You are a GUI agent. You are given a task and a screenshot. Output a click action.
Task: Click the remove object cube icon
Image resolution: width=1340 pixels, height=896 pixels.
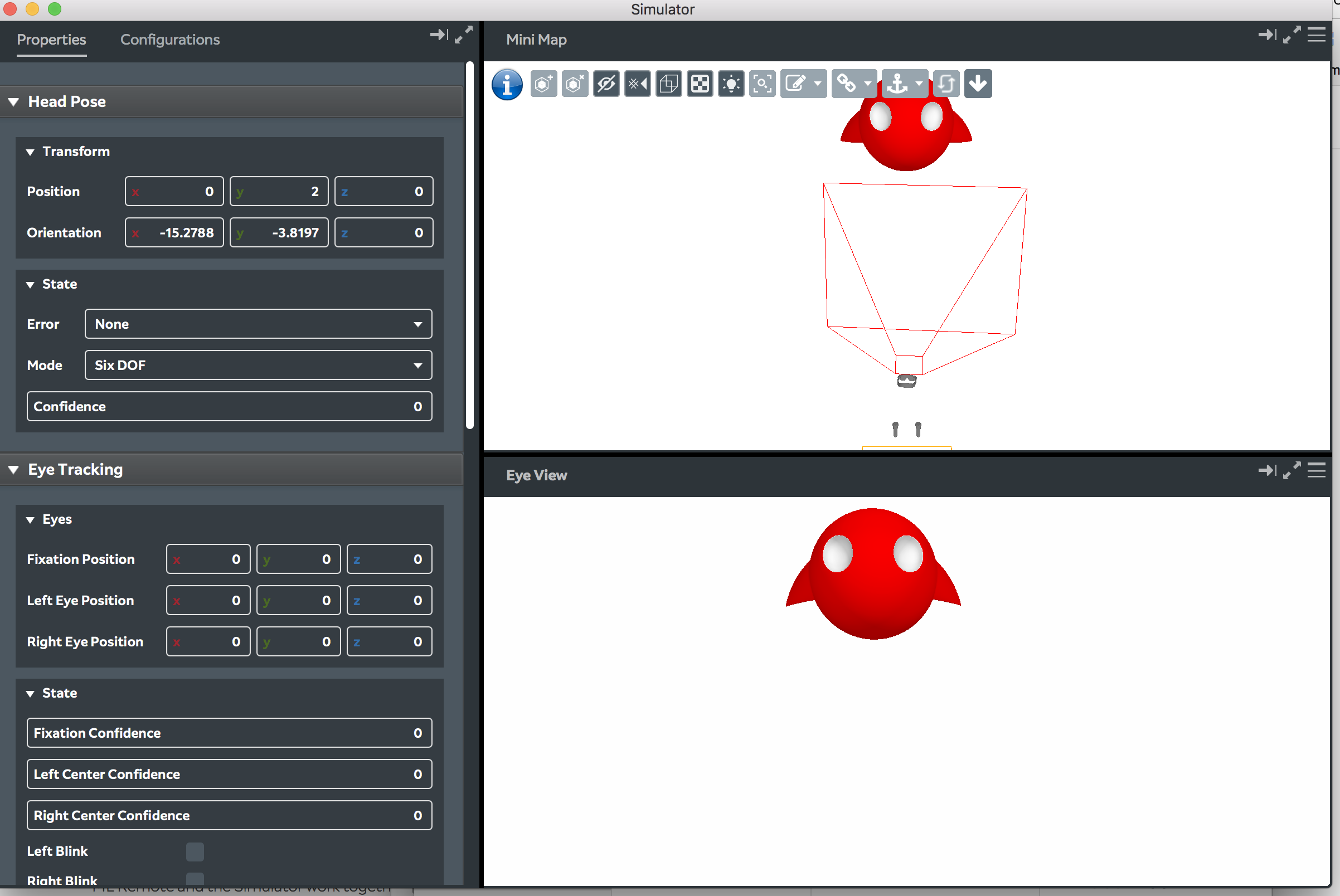click(575, 84)
